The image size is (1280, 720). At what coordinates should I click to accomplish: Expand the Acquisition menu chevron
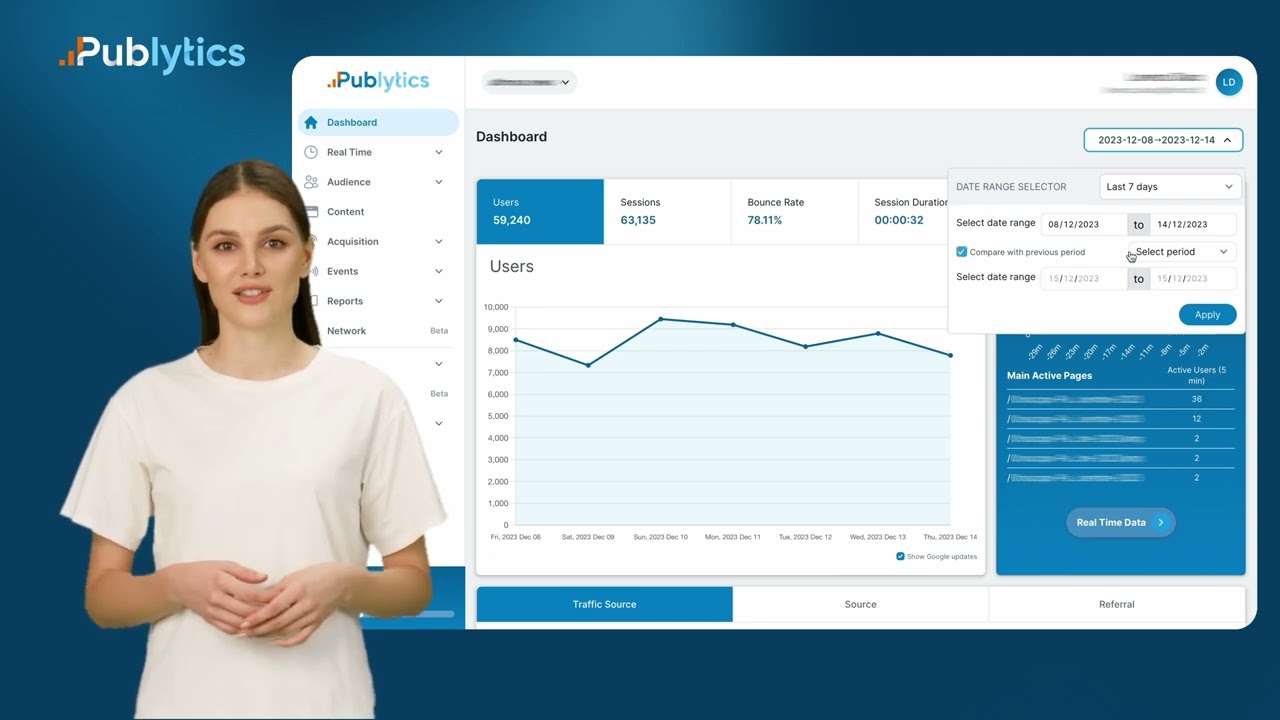pyautogui.click(x=438, y=241)
